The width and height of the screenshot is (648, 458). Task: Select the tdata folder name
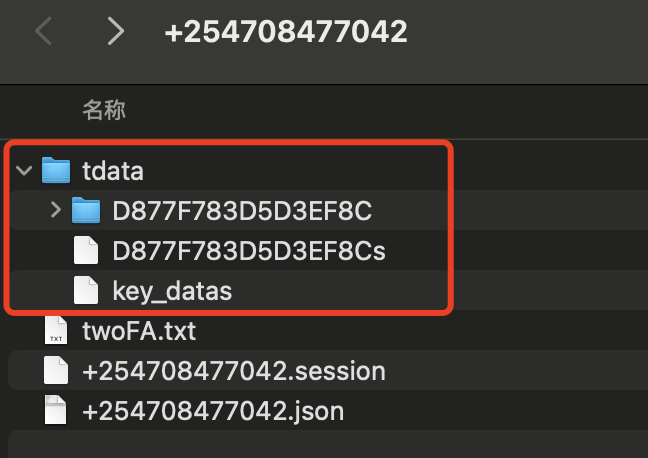[113, 171]
